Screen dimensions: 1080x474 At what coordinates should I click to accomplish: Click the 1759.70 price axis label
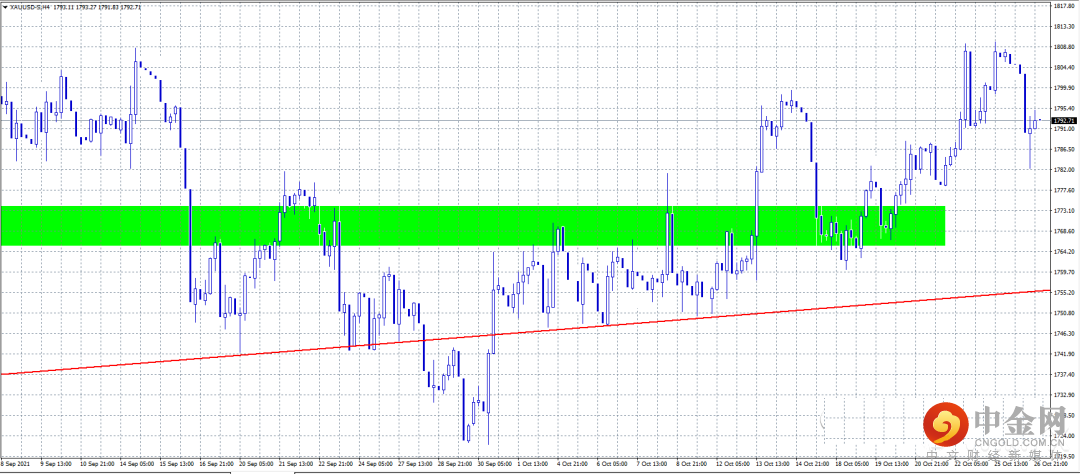coord(1065,271)
